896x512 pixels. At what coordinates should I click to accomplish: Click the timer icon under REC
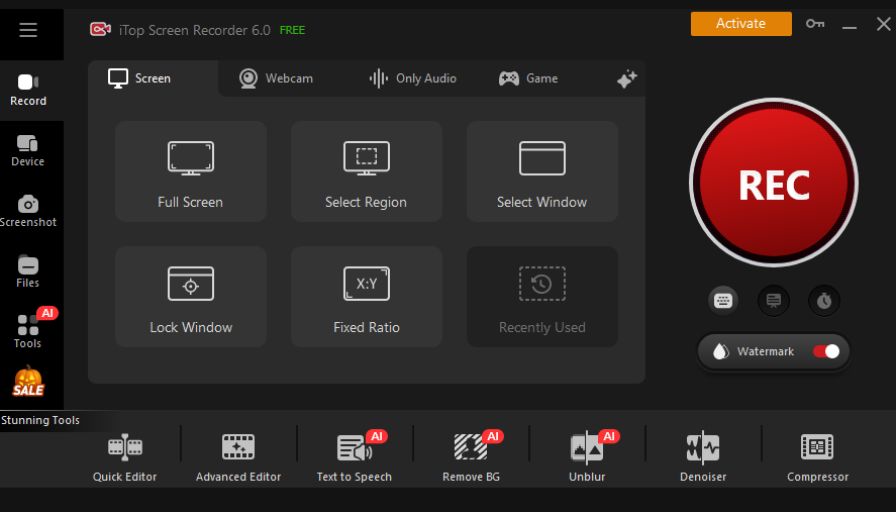(x=823, y=301)
